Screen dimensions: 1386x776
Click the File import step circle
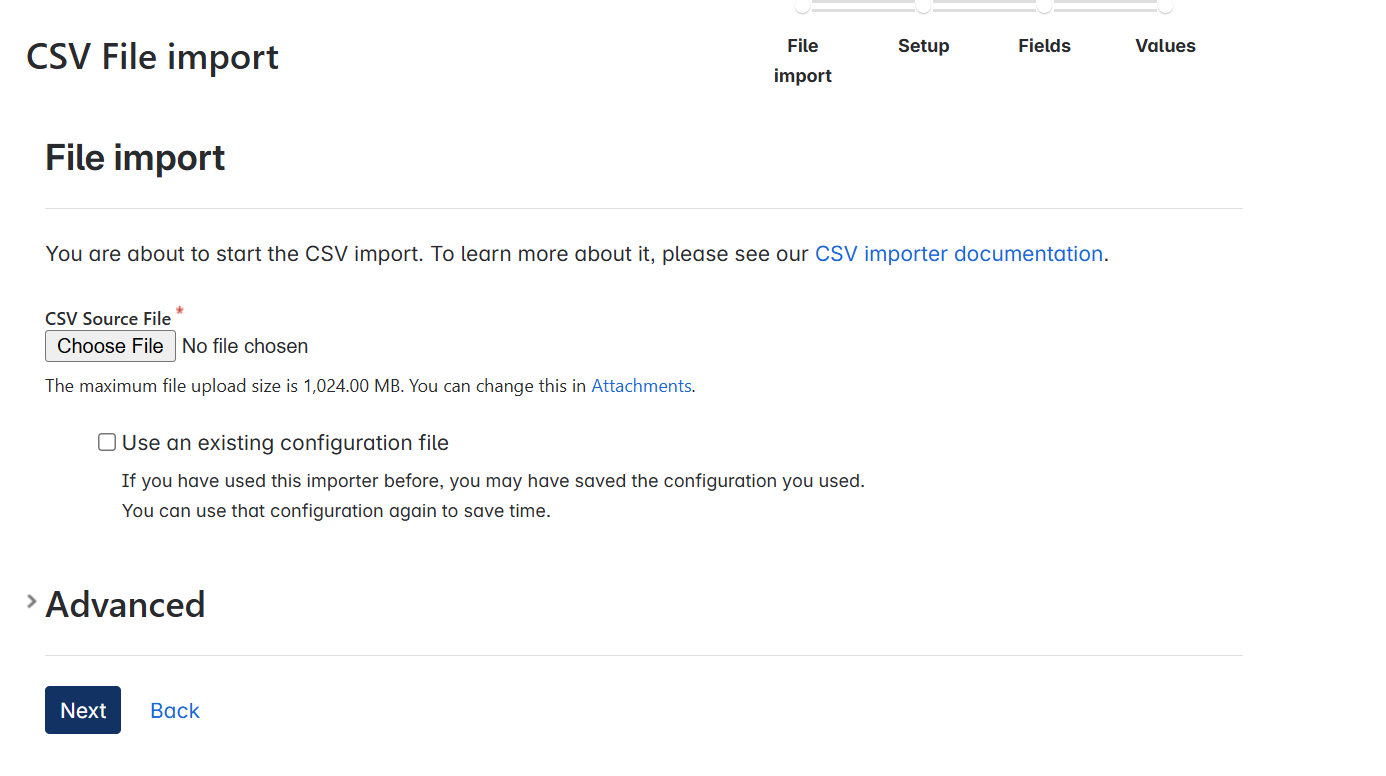[802, 7]
